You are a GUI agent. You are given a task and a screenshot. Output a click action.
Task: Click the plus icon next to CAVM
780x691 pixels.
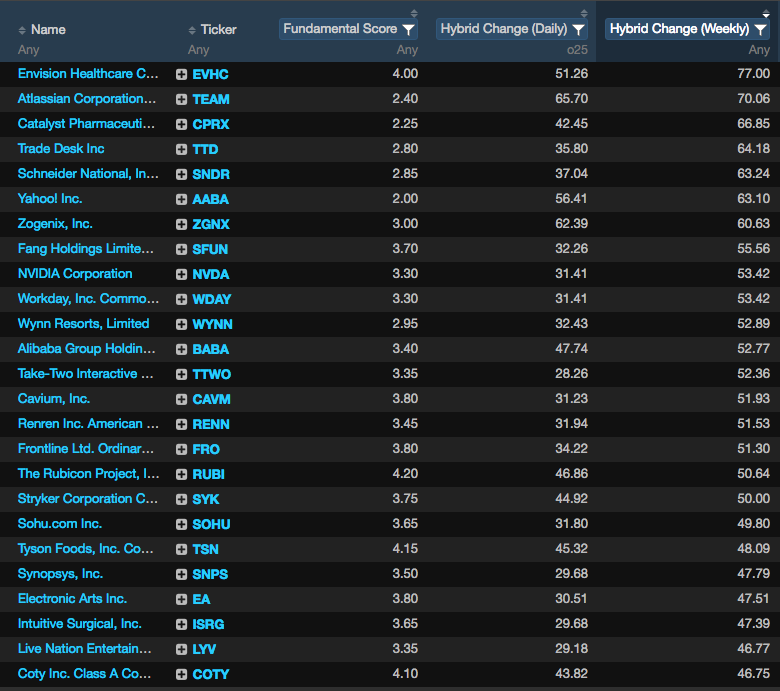(x=182, y=399)
